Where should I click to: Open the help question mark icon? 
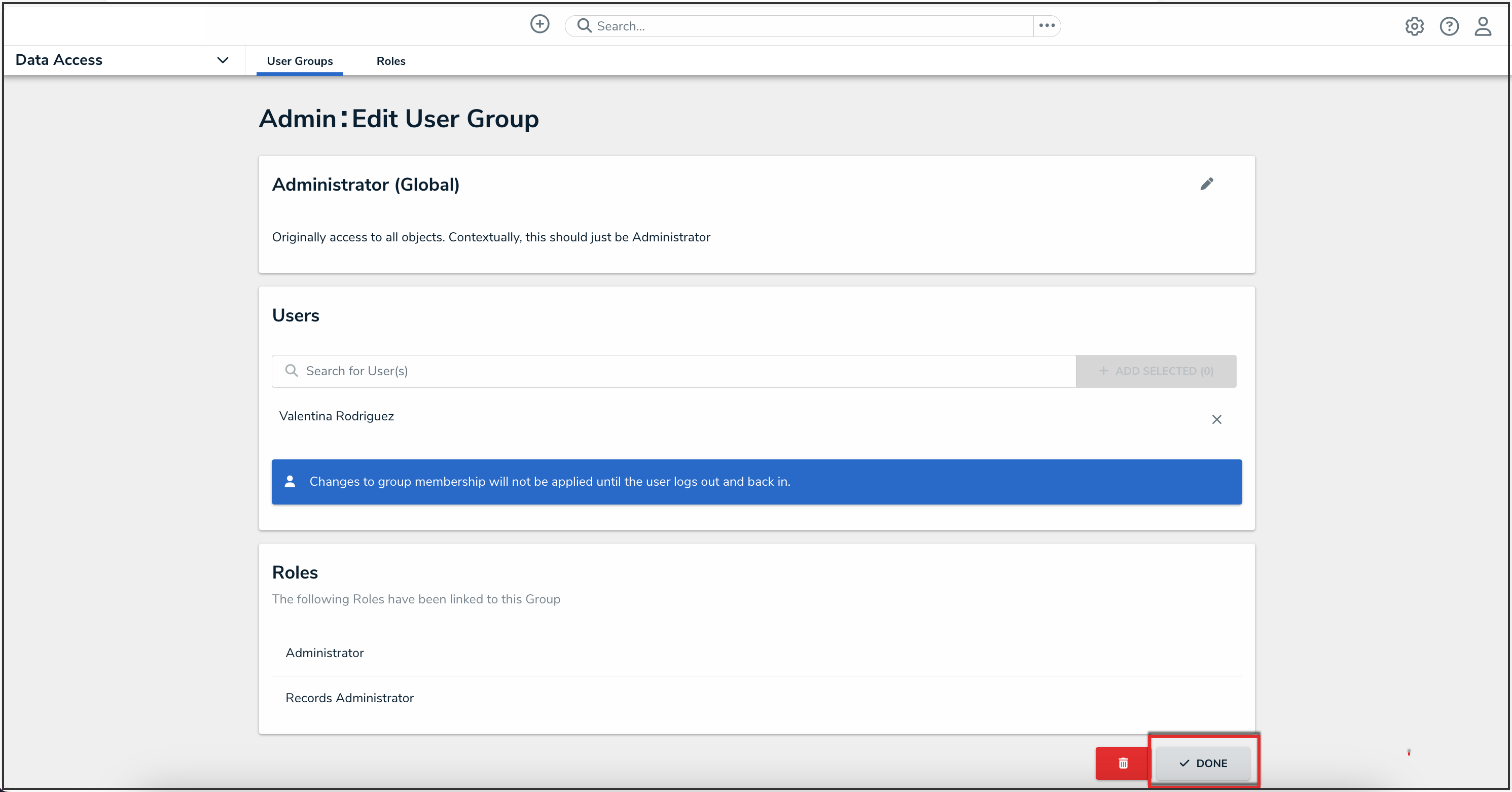click(x=1448, y=26)
